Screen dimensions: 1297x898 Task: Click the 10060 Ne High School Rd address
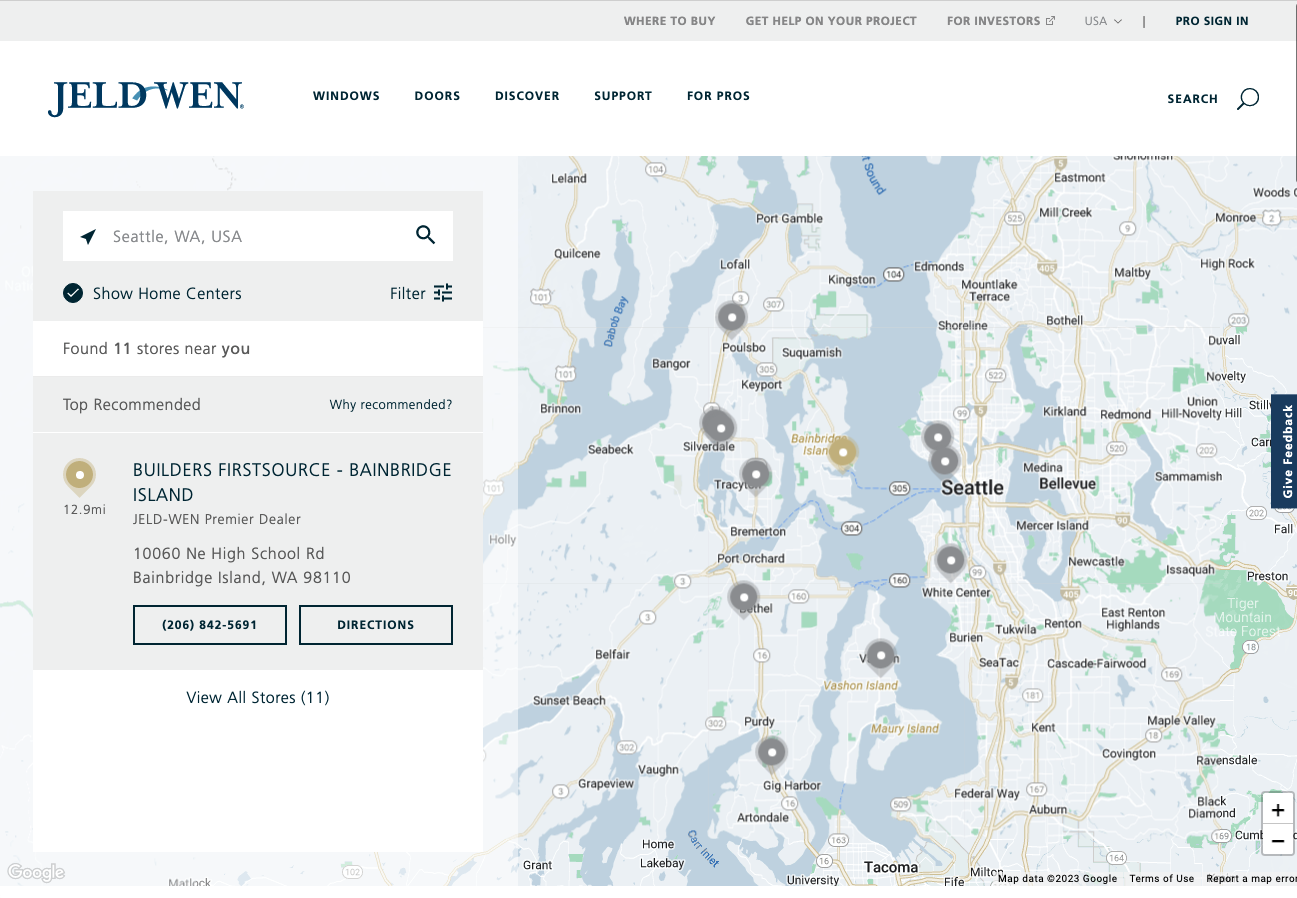coord(242,566)
